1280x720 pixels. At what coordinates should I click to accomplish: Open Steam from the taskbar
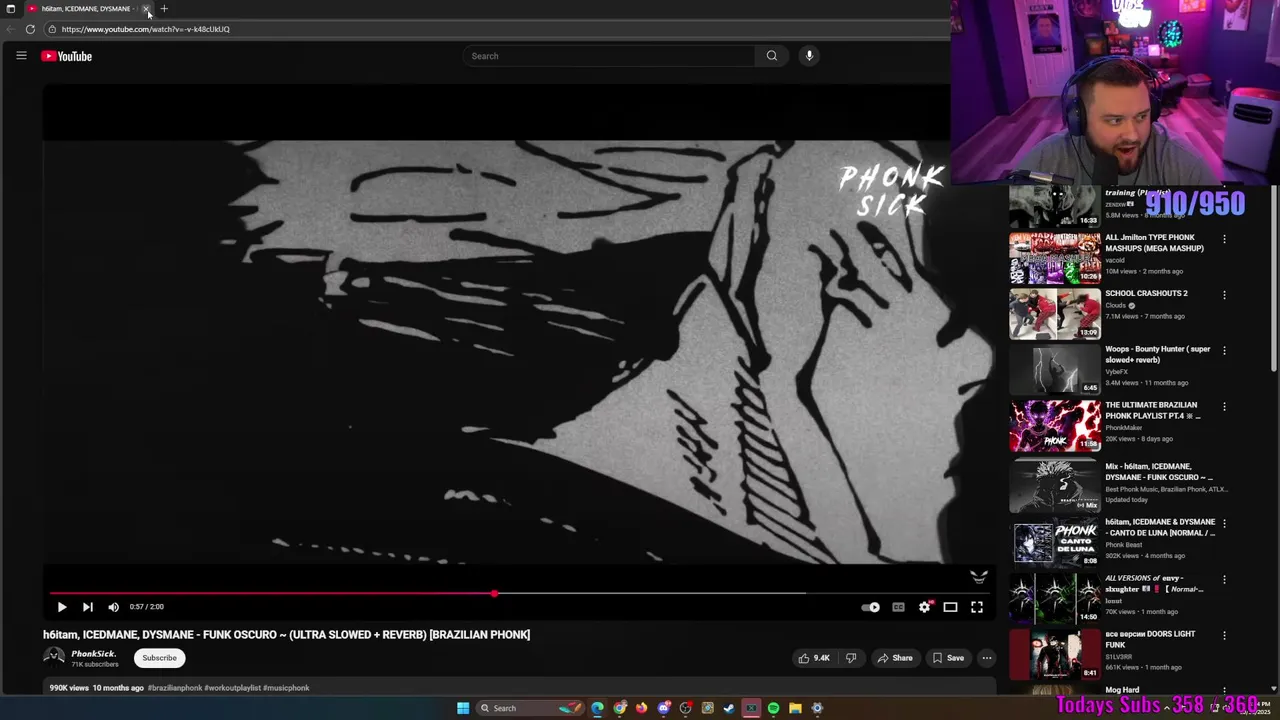click(x=729, y=708)
